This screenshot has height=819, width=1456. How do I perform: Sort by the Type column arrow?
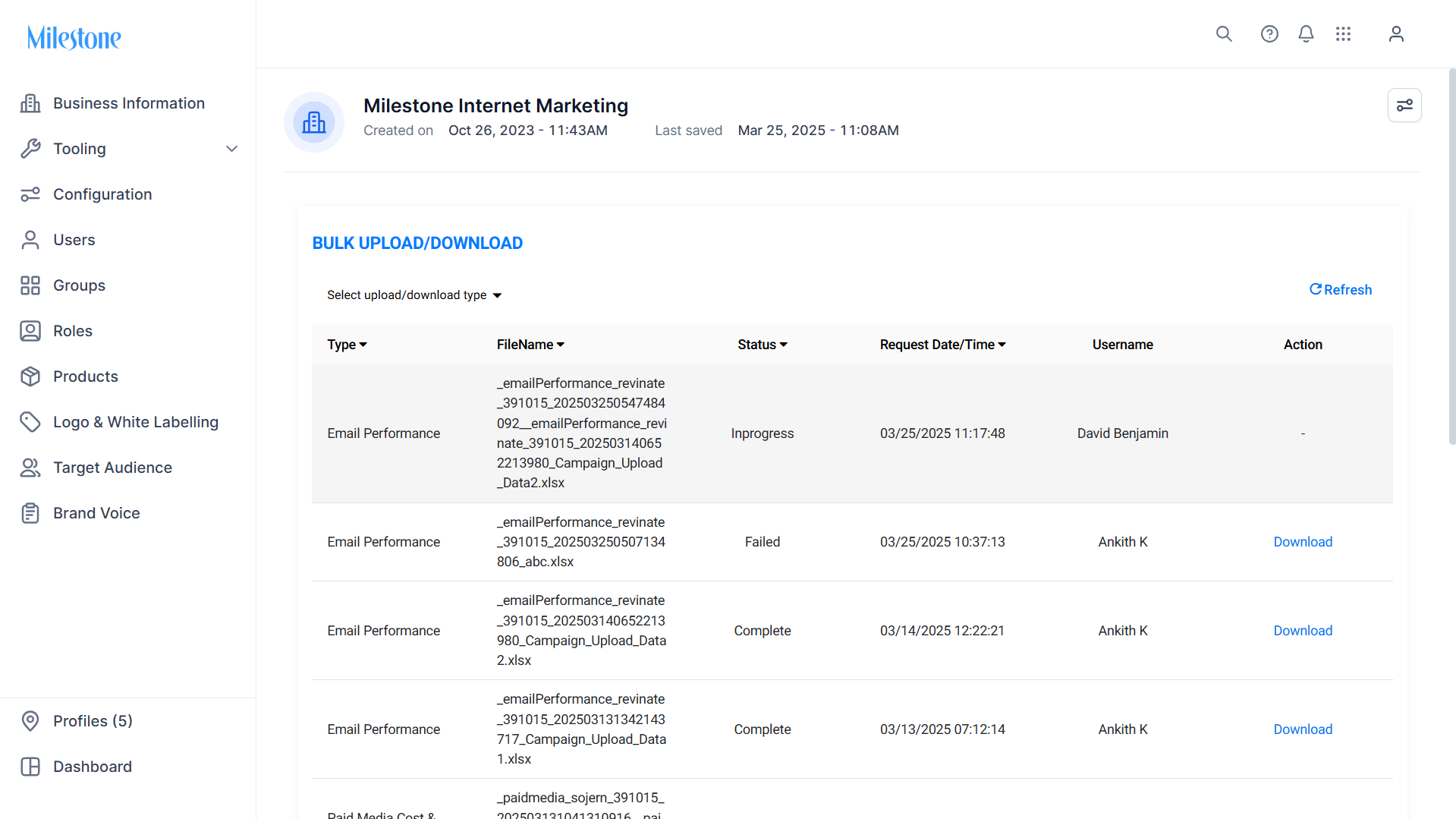pyautogui.click(x=363, y=345)
